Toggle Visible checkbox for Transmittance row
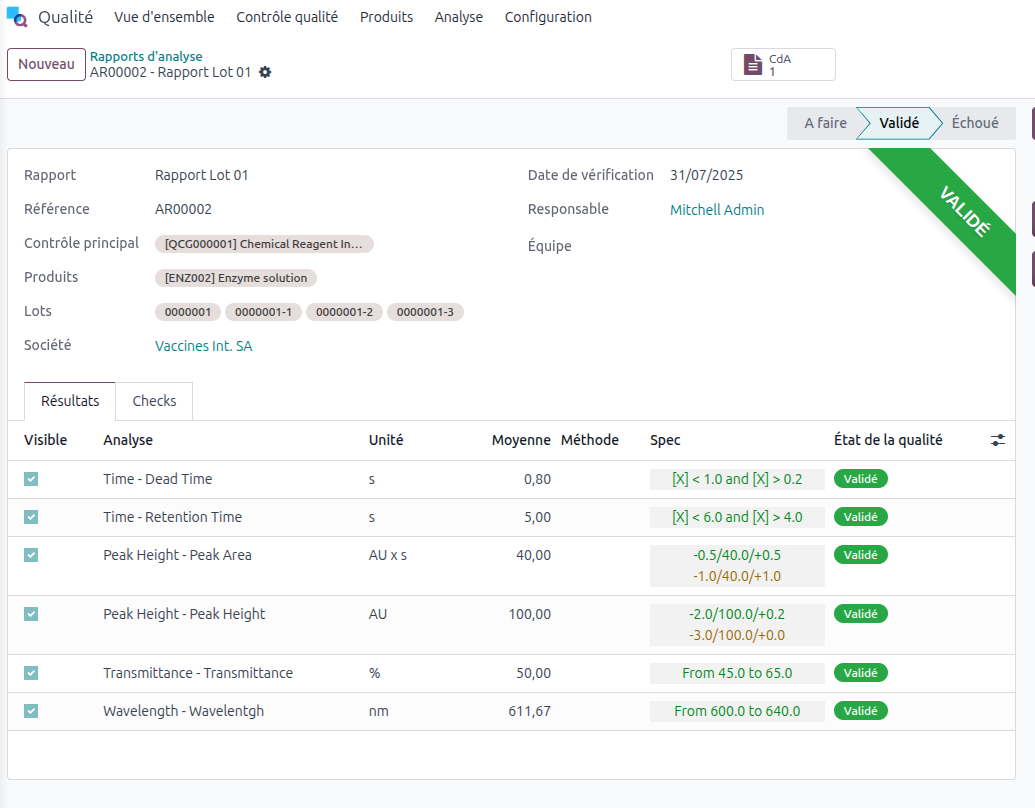 point(31,673)
